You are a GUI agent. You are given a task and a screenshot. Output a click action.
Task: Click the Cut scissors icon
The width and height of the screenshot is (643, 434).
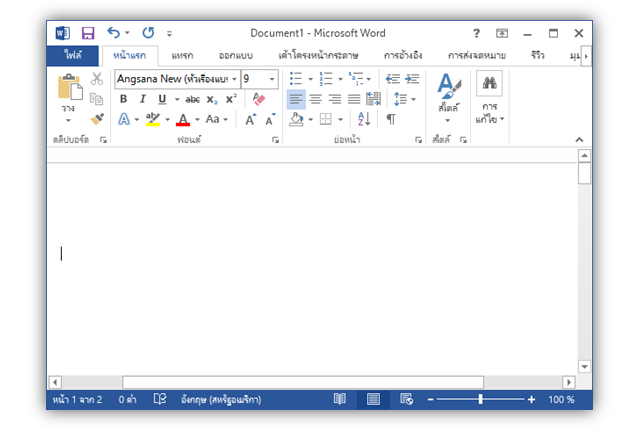click(x=97, y=79)
